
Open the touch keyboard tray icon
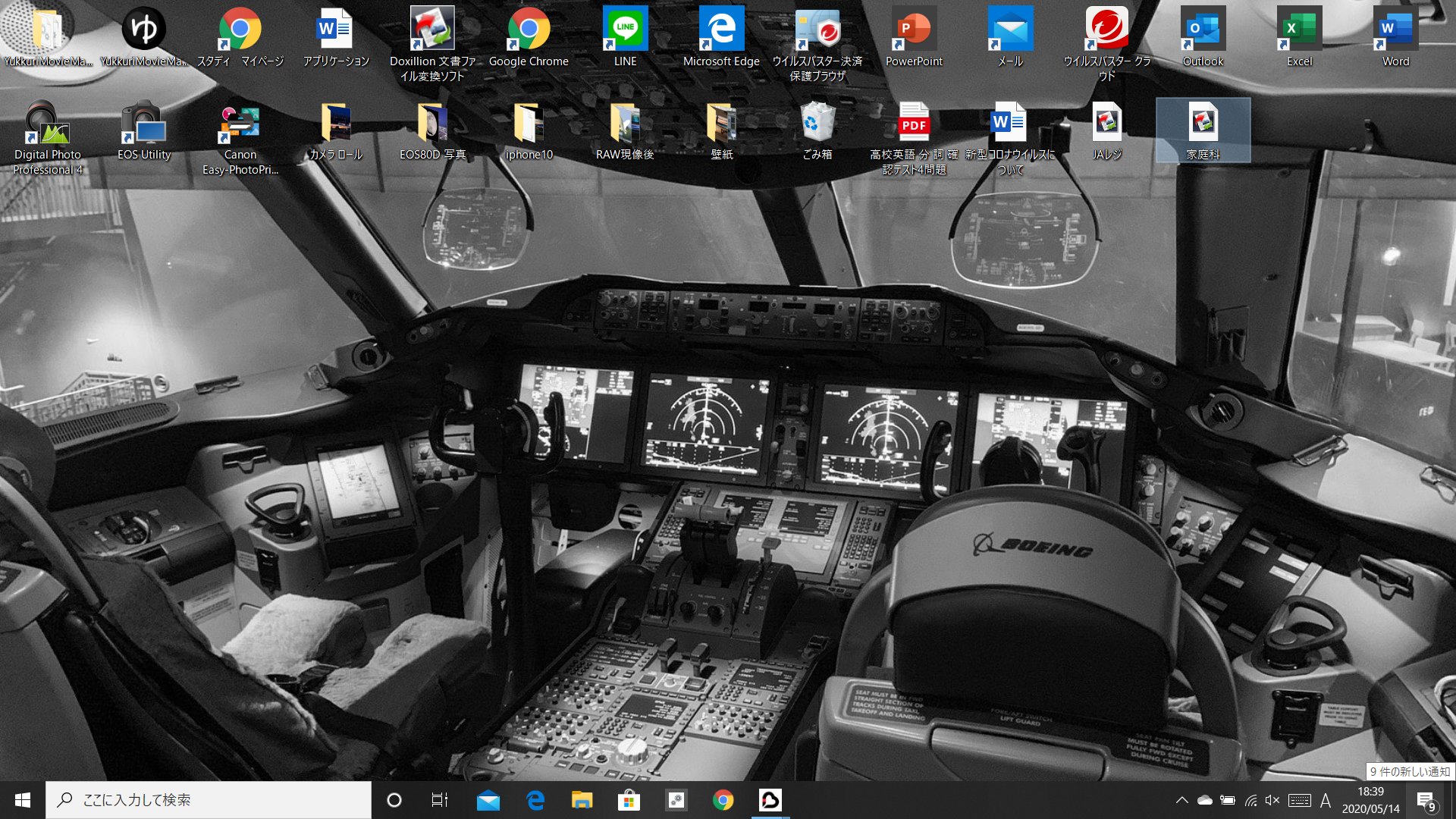coord(1300,800)
